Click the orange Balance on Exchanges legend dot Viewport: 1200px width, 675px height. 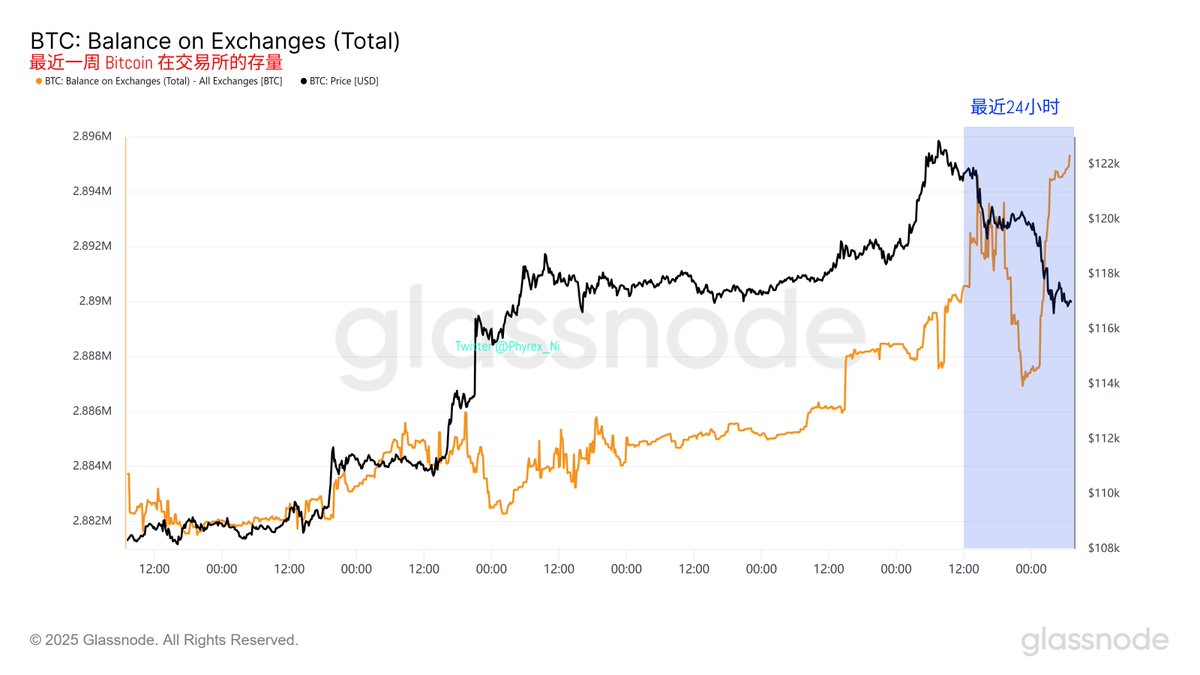click(x=38, y=81)
